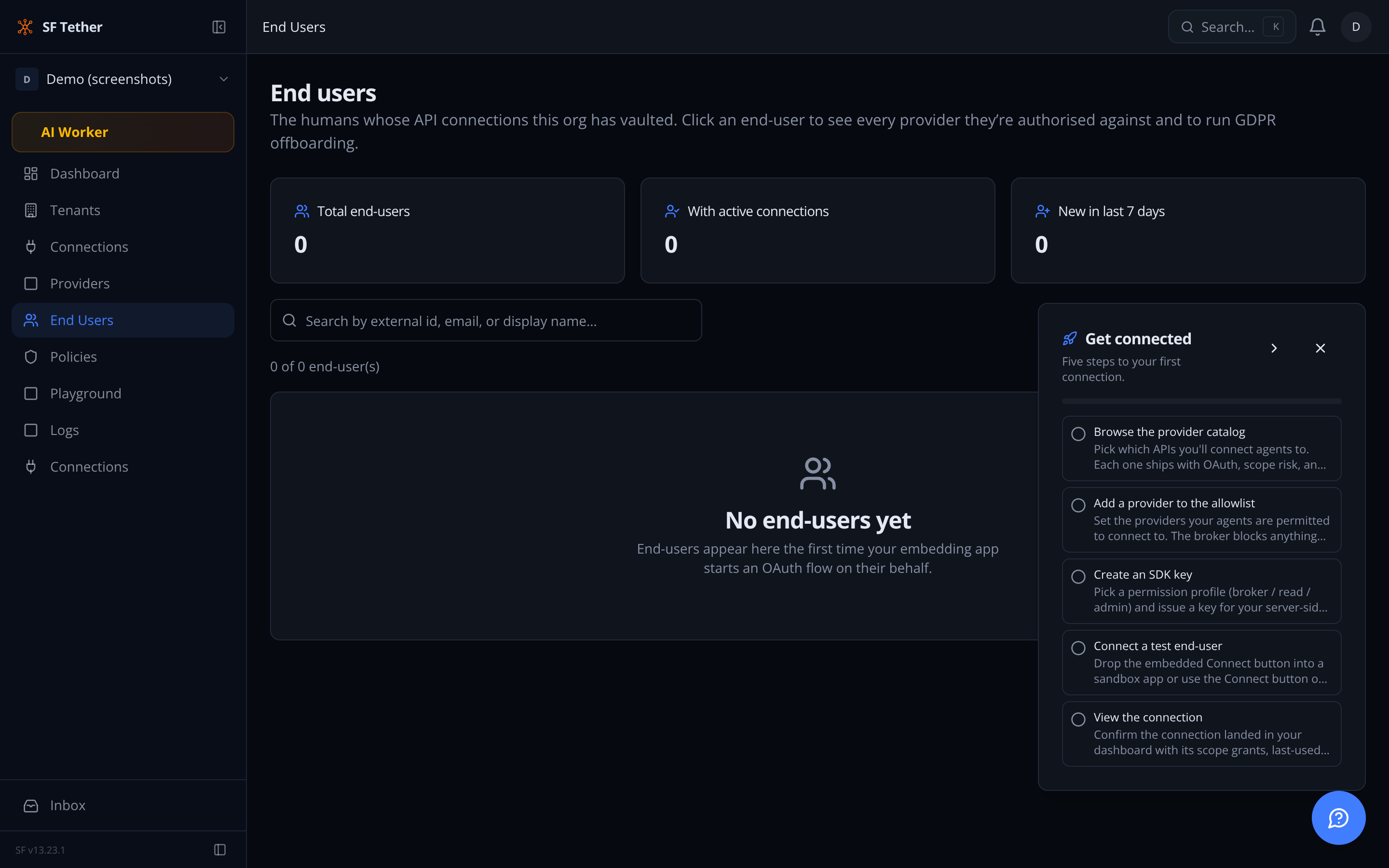Click the magnifier icon in end-user search
Viewport: 1389px width, 868px height.
[289, 320]
